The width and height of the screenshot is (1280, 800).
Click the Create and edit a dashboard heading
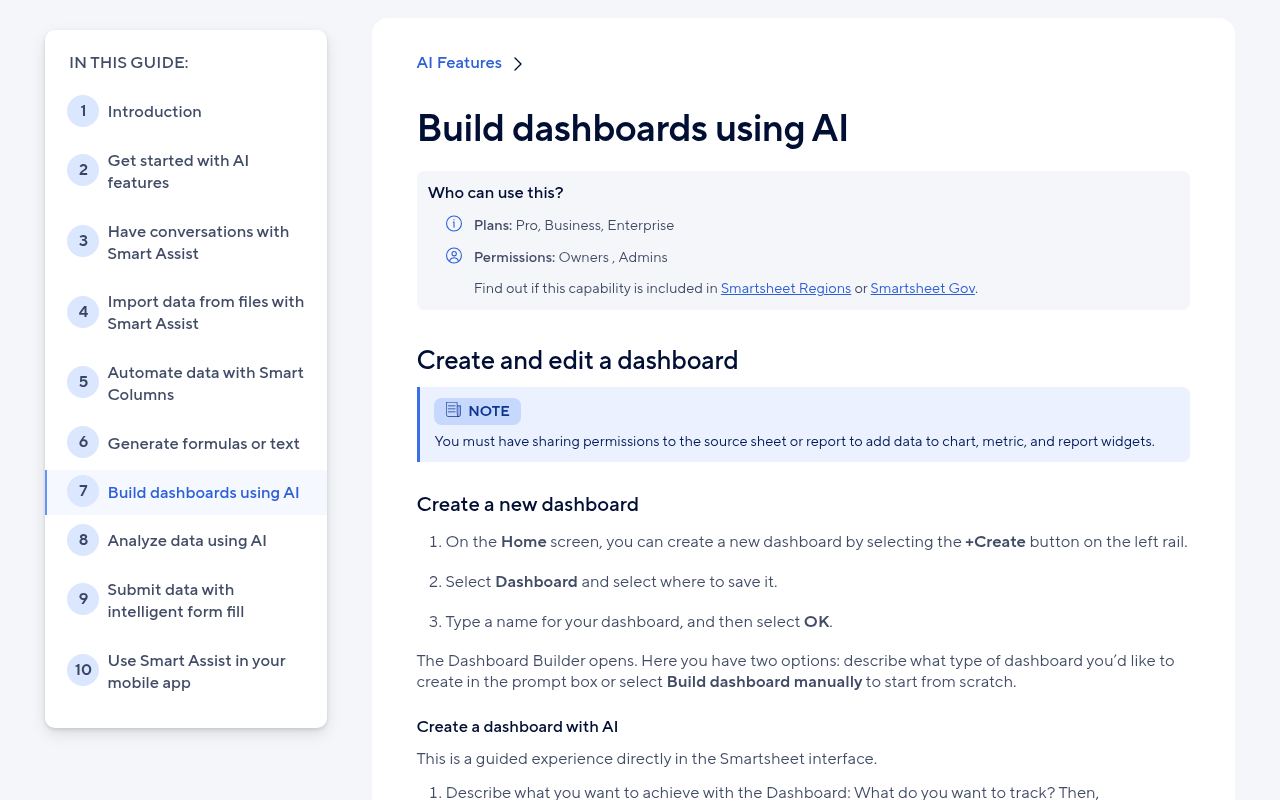pos(578,360)
